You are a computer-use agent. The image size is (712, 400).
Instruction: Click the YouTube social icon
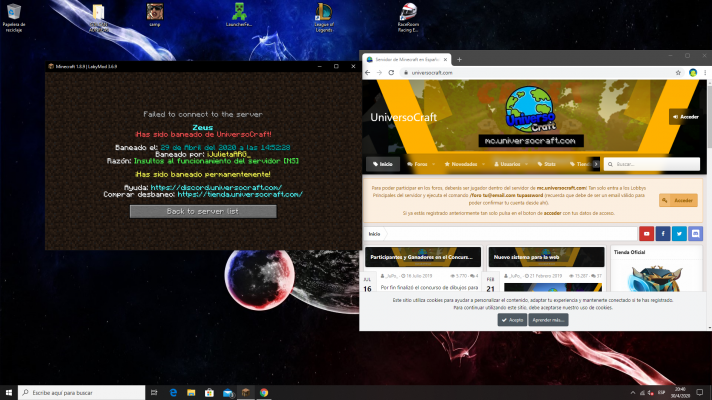point(648,234)
